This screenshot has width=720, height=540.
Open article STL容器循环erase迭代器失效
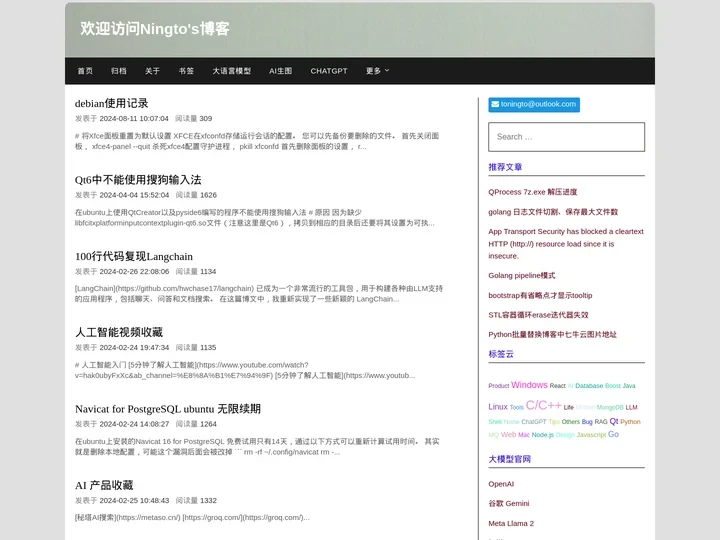[x=538, y=315]
